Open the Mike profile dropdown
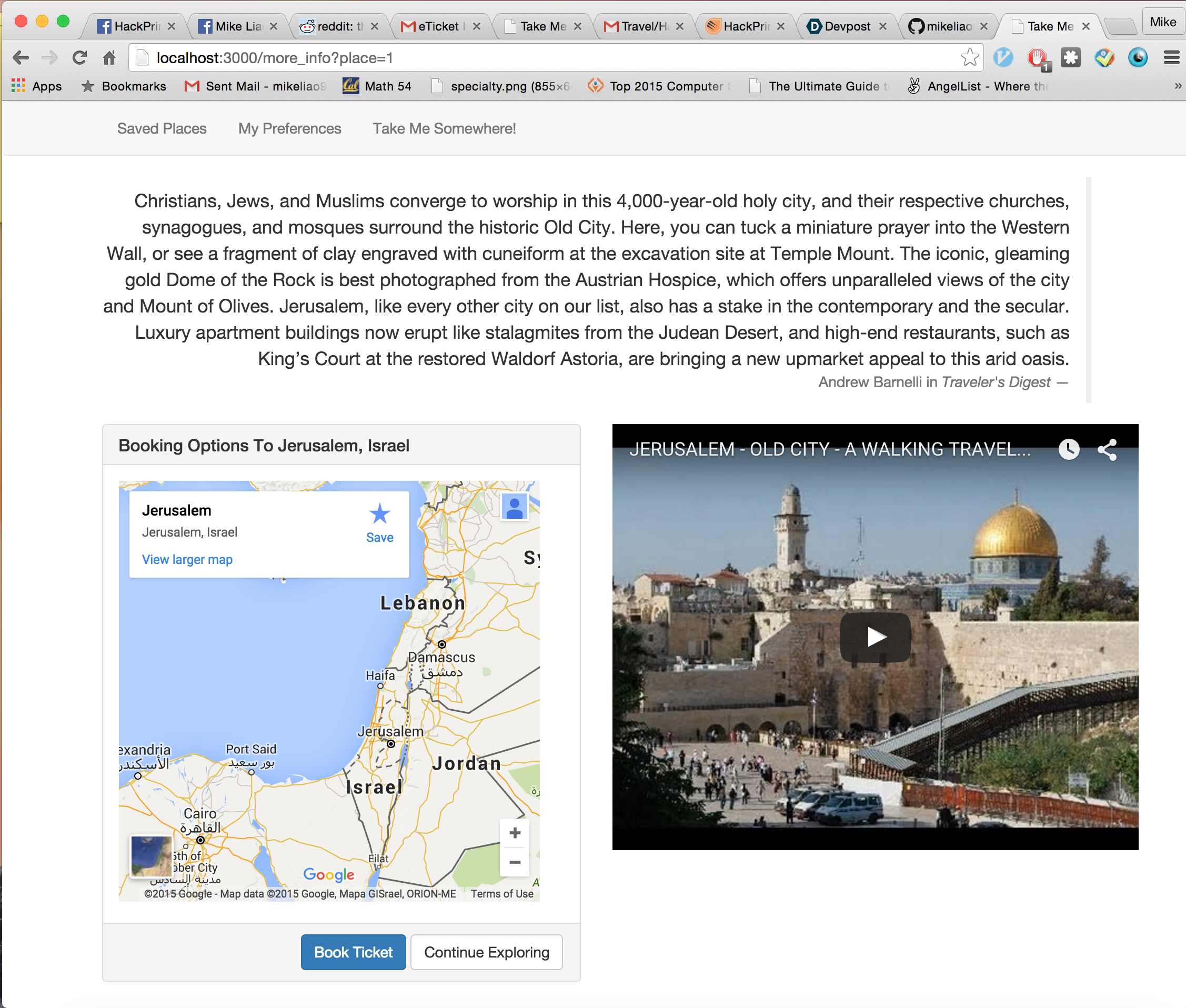The image size is (1186, 1008). coord(1162,22)
